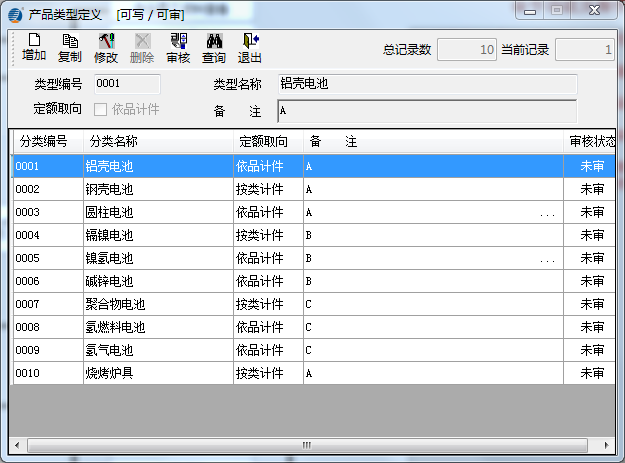Click the 备注 remarks text field
625x463 pixels.
pos(426,110)
